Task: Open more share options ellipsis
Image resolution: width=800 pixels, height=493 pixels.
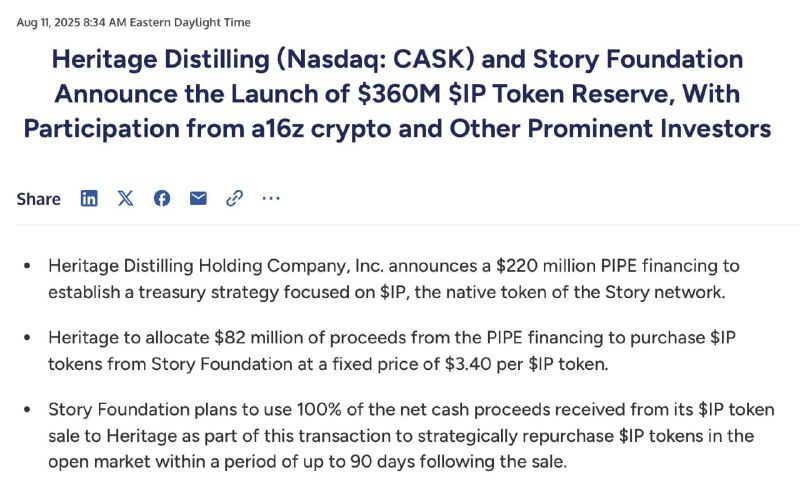Action: click(x=271, y=198)
